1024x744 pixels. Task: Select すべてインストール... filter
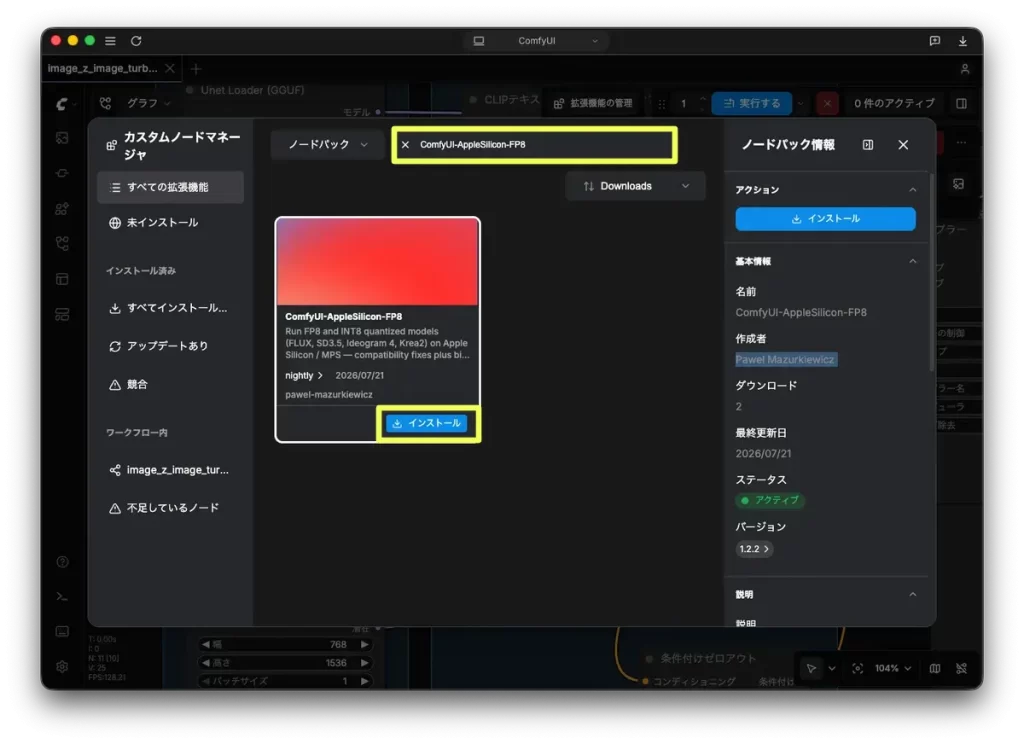click(x=170, y=308)
